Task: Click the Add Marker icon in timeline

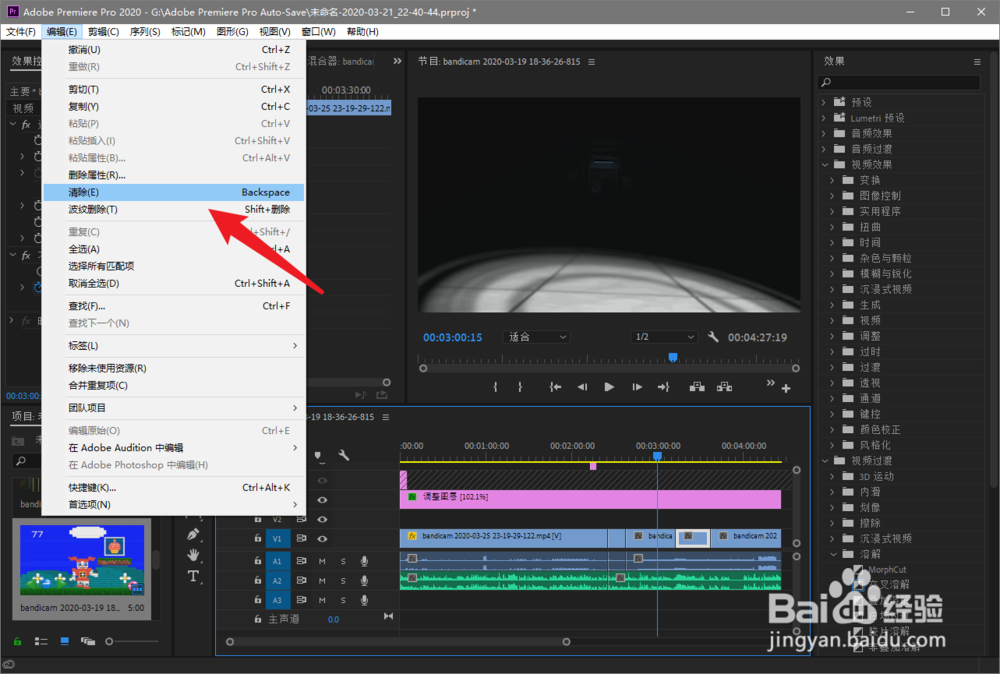Action: pos(319,456)
